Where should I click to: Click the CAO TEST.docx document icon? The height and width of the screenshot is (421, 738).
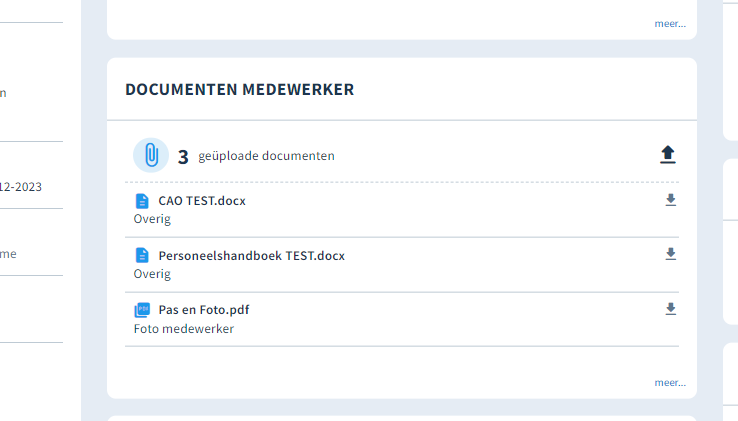tap(142, 201)
